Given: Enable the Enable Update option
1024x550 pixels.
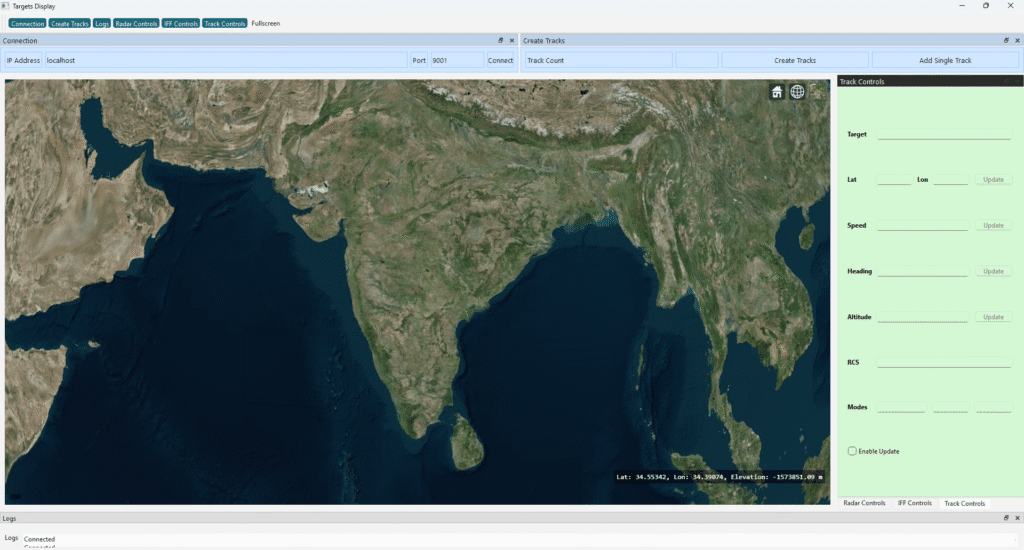Looking at the screenshot, I should pyautogui.click(x=853, y=451).
